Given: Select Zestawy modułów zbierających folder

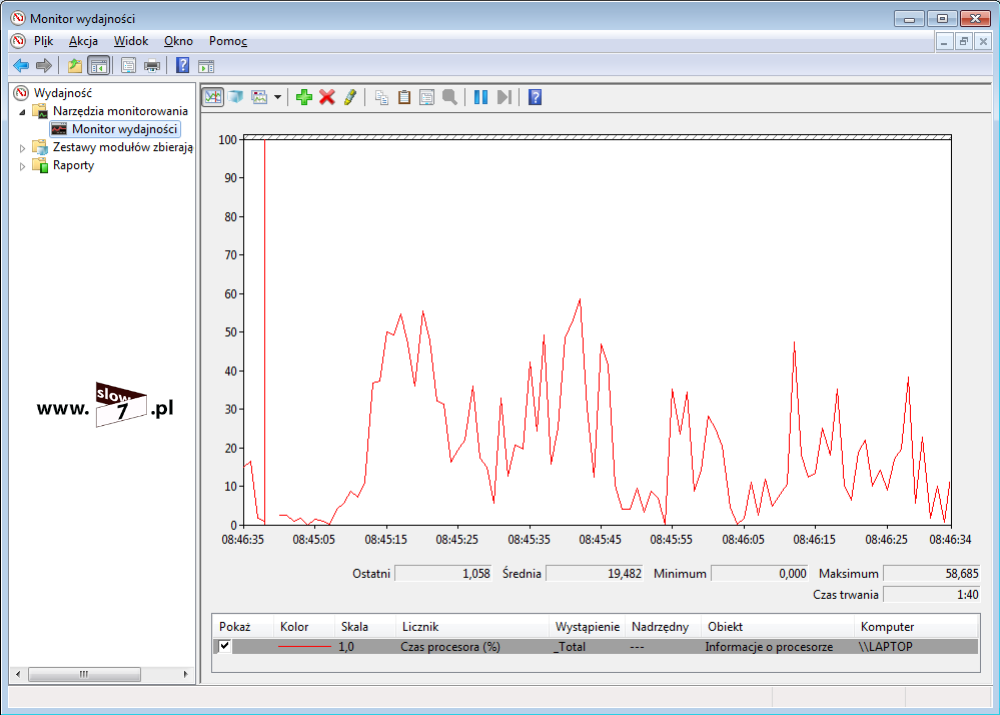Looking at the screenshot, I should pos(122,147).
